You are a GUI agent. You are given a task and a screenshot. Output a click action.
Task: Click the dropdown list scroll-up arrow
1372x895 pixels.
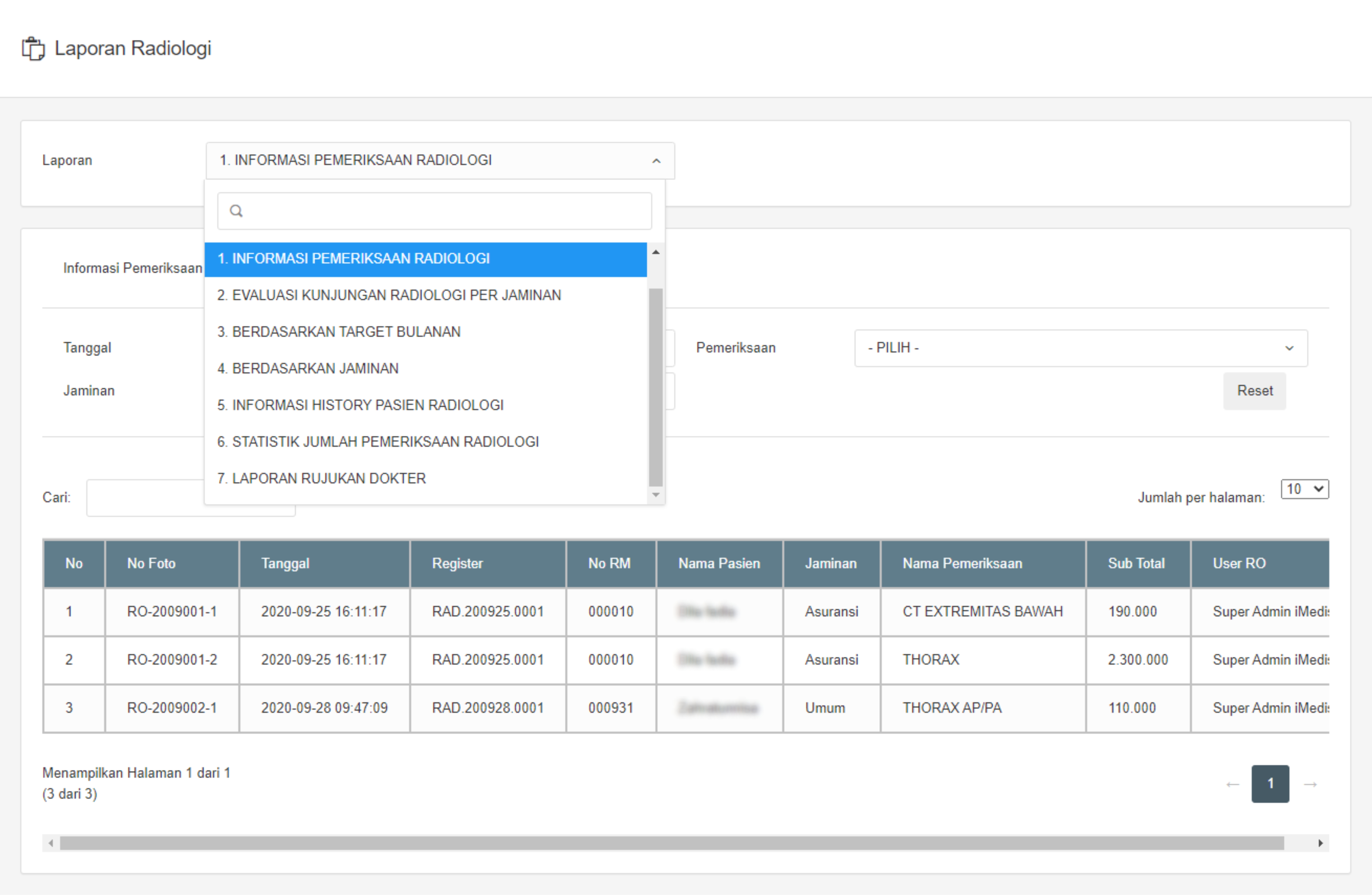click(x=655, y=252)
